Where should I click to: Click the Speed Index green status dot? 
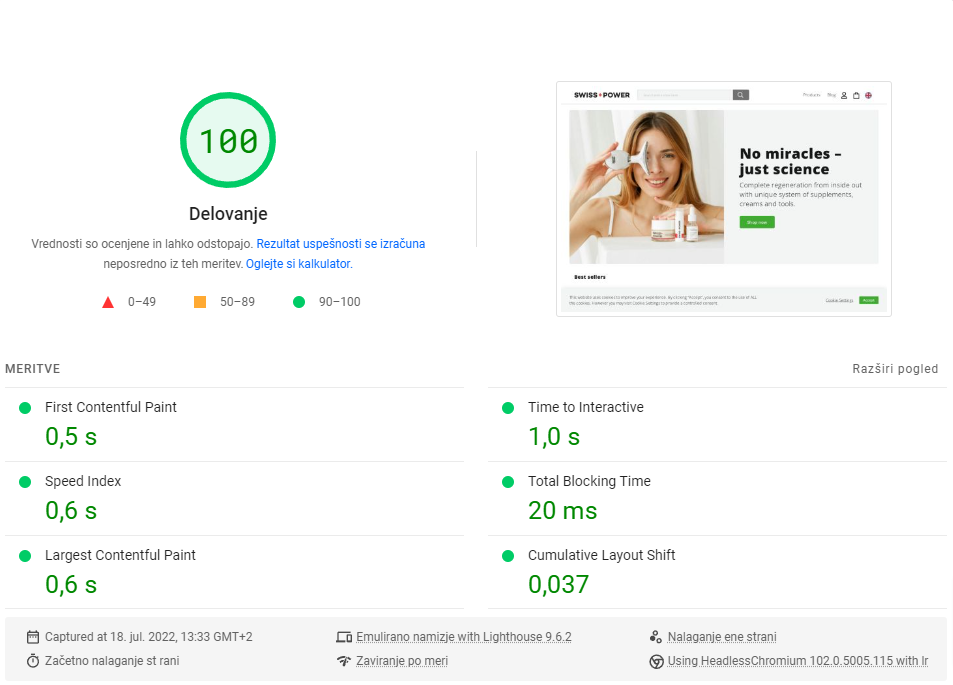pyautogui.click(x=25, y=482)
